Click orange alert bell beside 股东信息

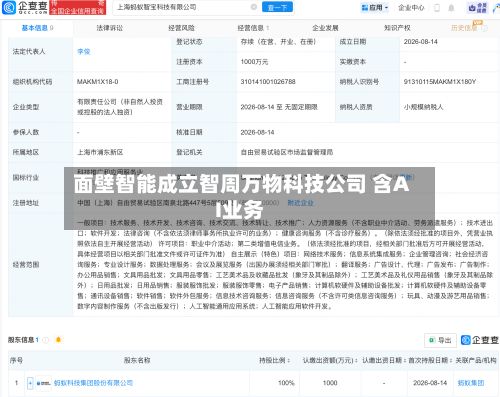(58, 340)
